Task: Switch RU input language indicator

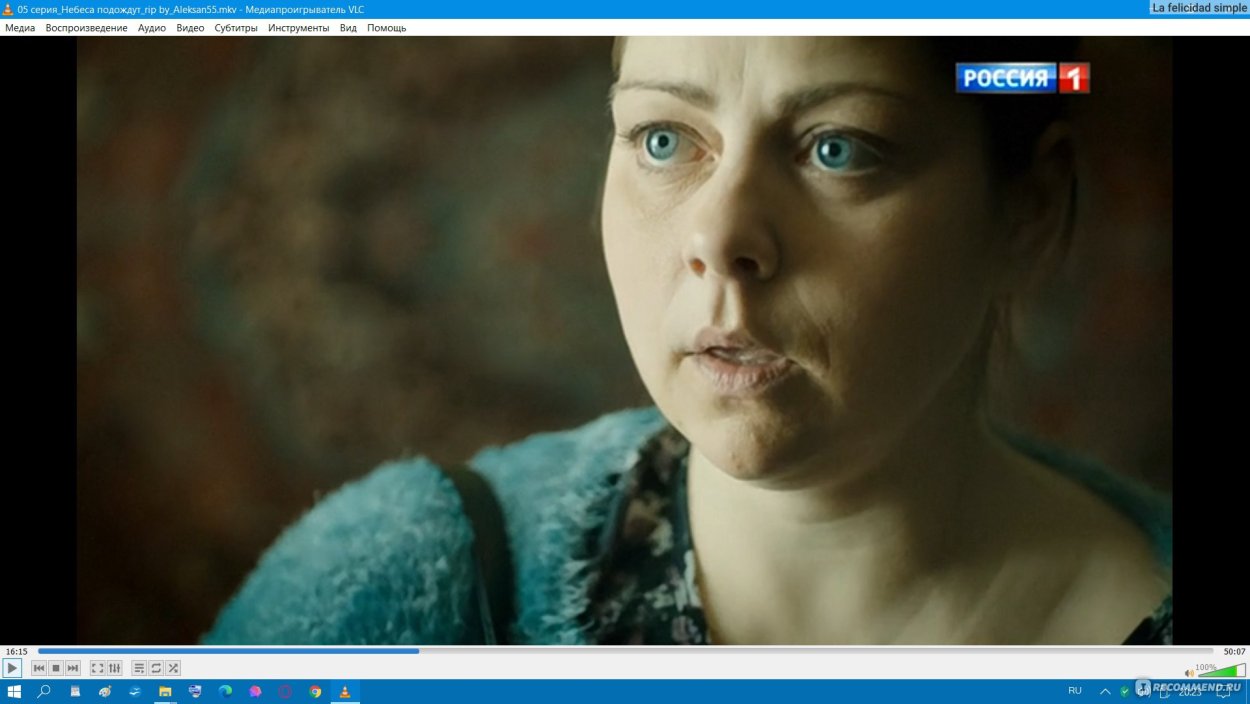Action: tap(1075, 691)
